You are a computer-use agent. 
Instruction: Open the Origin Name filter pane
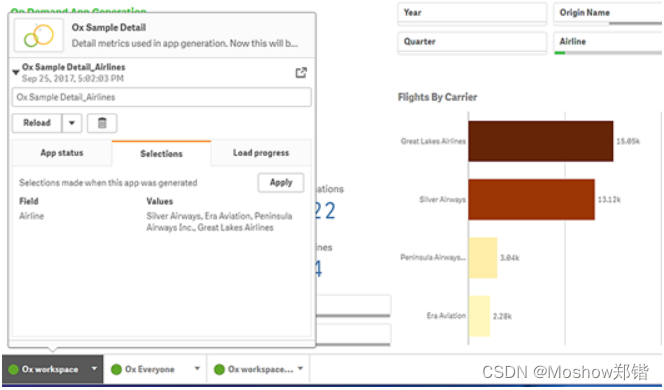tap(608, 13)
